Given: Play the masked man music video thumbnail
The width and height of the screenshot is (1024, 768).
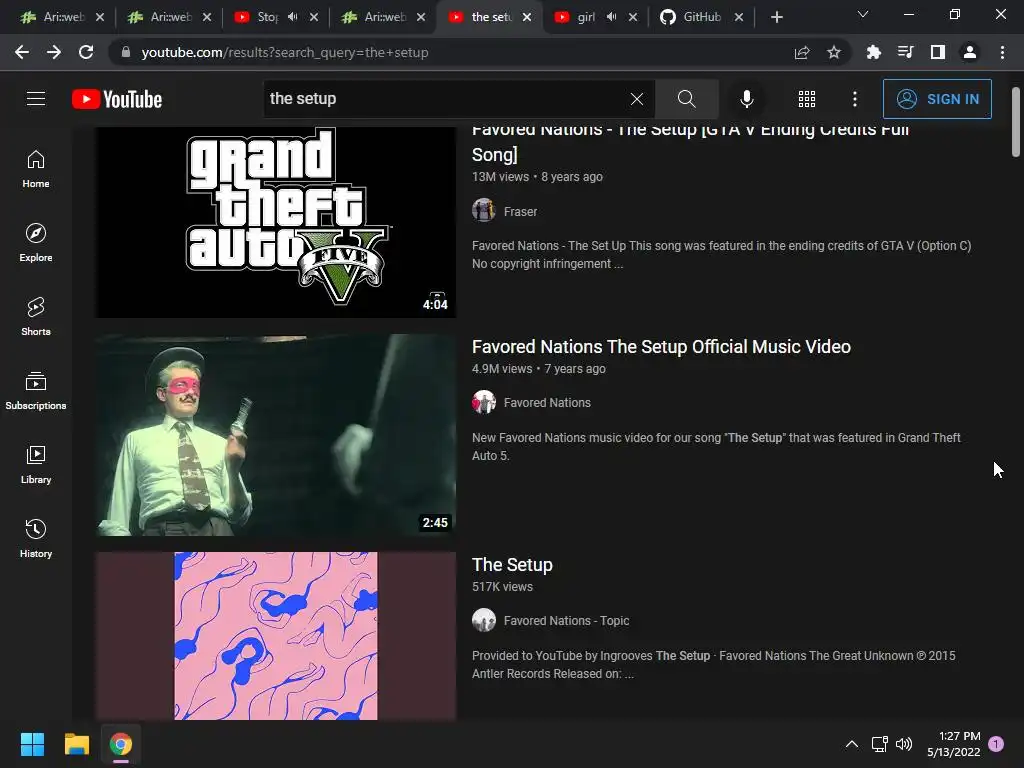Looking at the screenshot, I should point(276,435).
